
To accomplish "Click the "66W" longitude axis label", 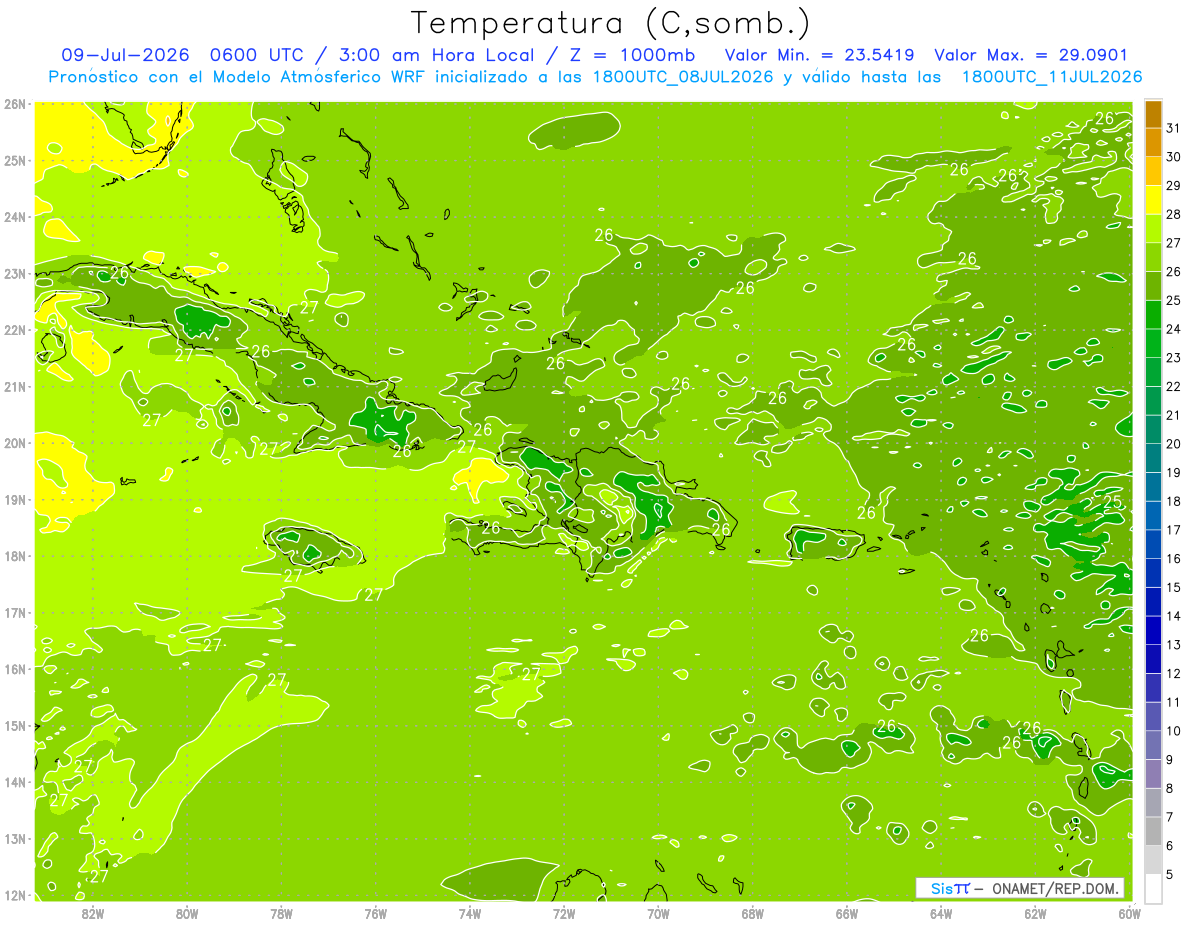I will pyautogui.click(x=847, y=914).
